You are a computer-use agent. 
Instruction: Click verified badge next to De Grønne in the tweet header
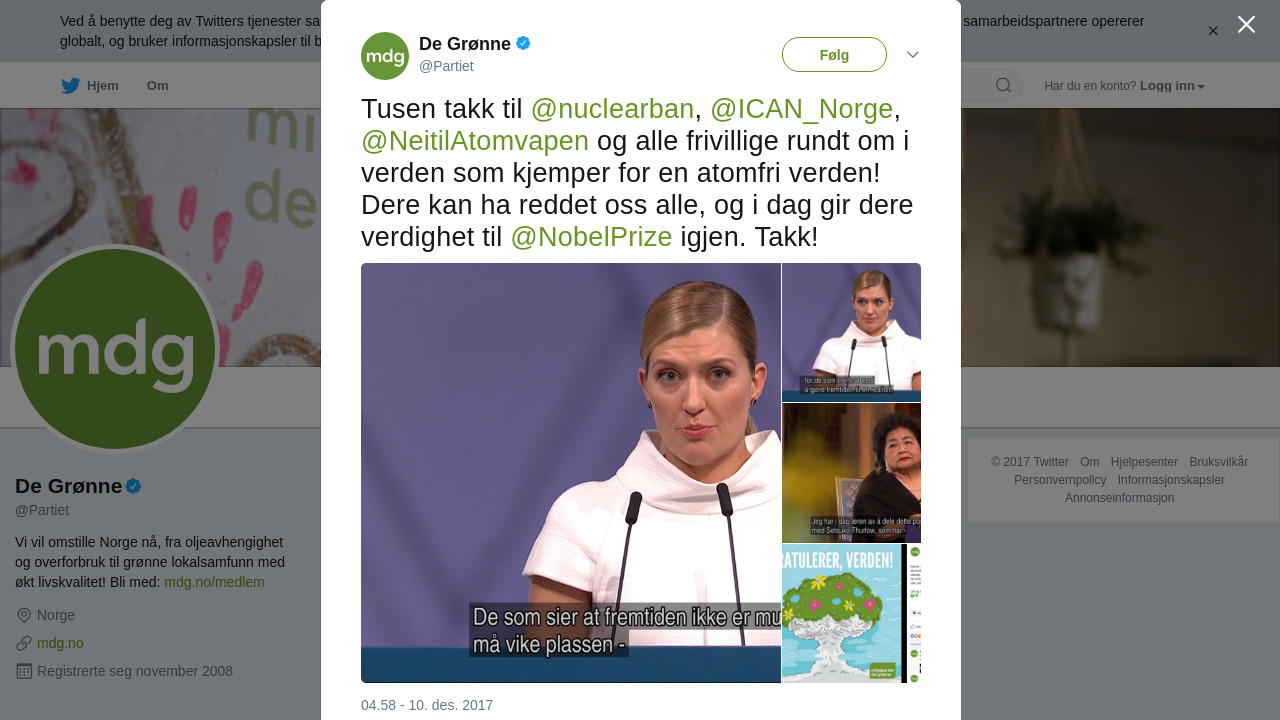(x=523, y=43)
